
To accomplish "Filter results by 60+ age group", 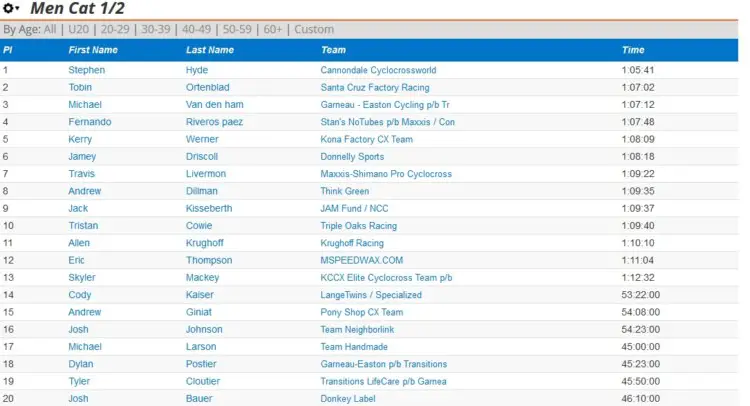I will pos(273,29).
